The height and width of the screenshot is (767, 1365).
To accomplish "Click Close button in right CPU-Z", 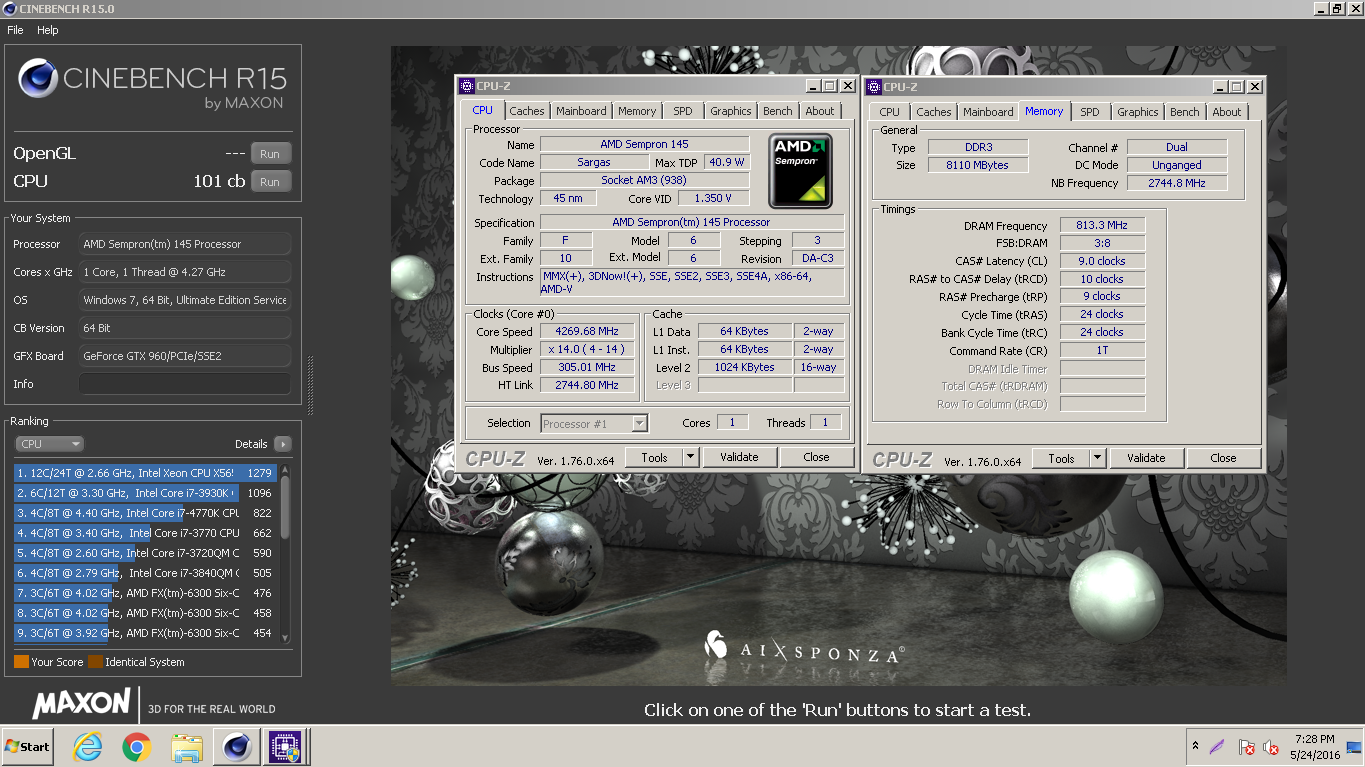I will pos(1223,458).
